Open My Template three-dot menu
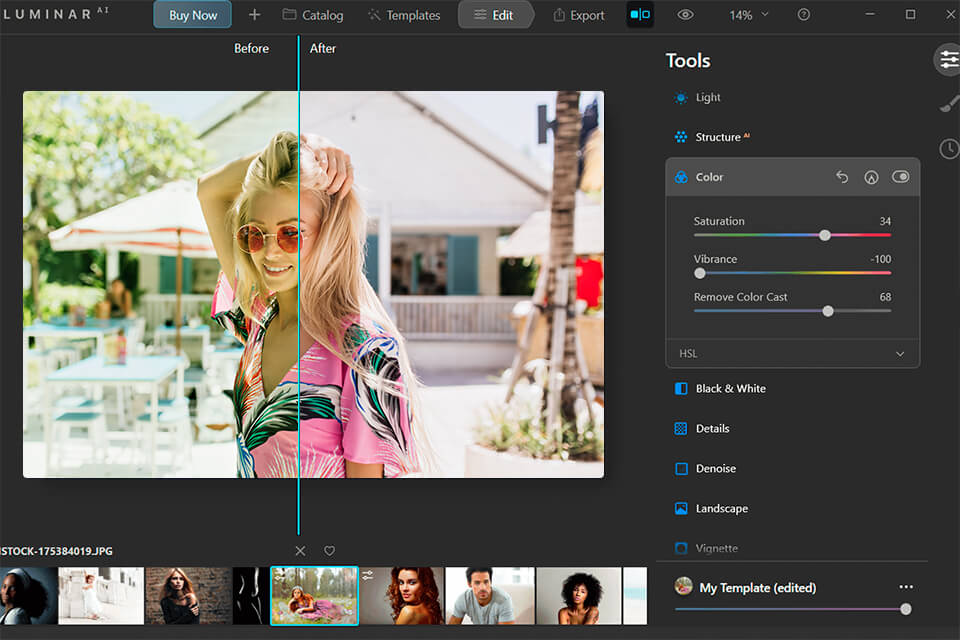 pos(906,587)
